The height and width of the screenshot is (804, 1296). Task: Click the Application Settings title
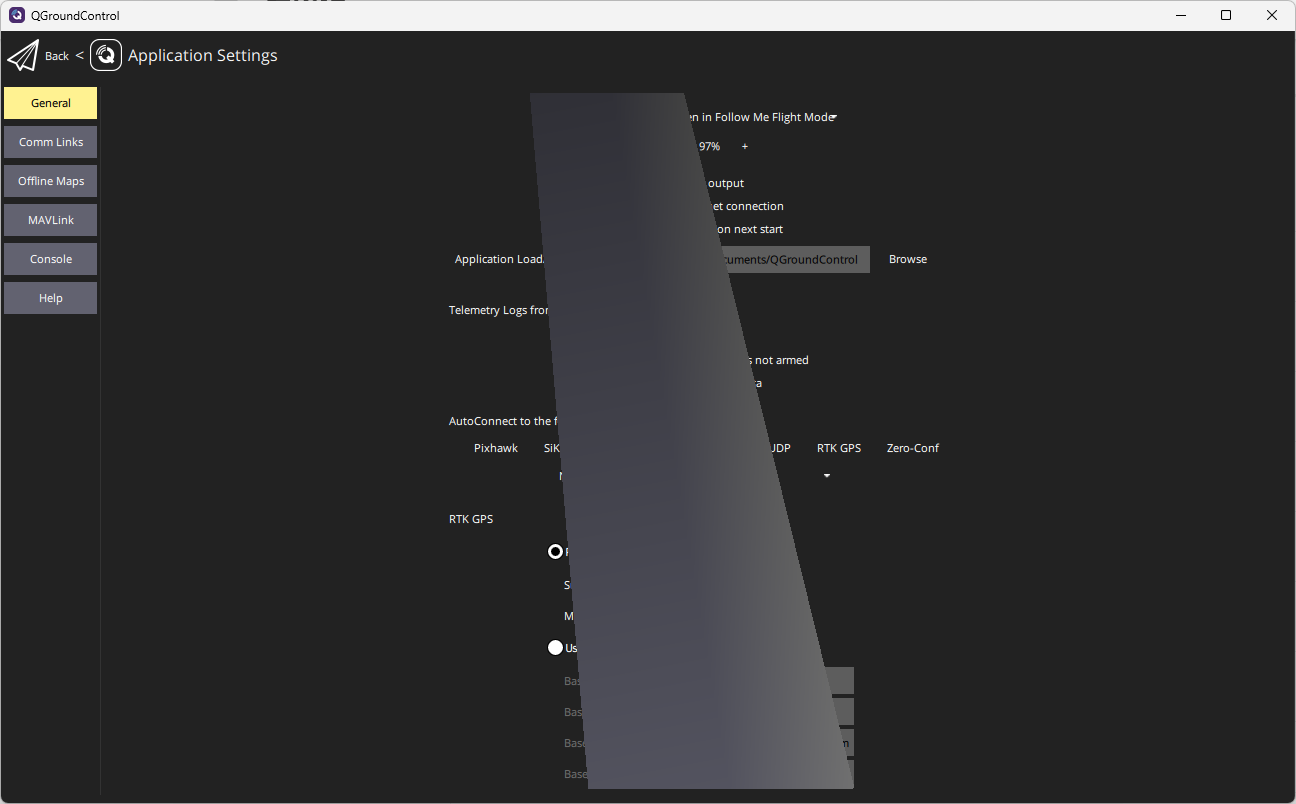[203, 56]
